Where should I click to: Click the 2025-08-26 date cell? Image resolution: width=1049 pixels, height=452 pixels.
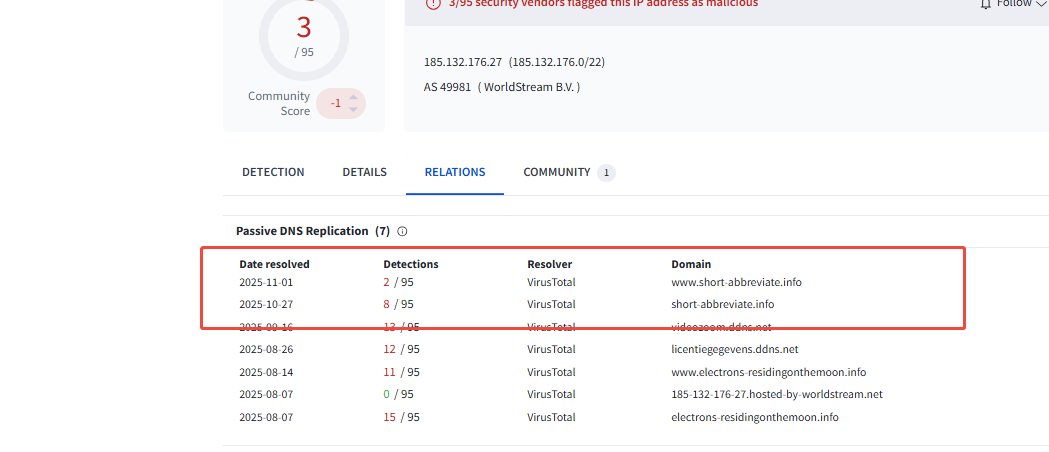[x=266, y=349]
